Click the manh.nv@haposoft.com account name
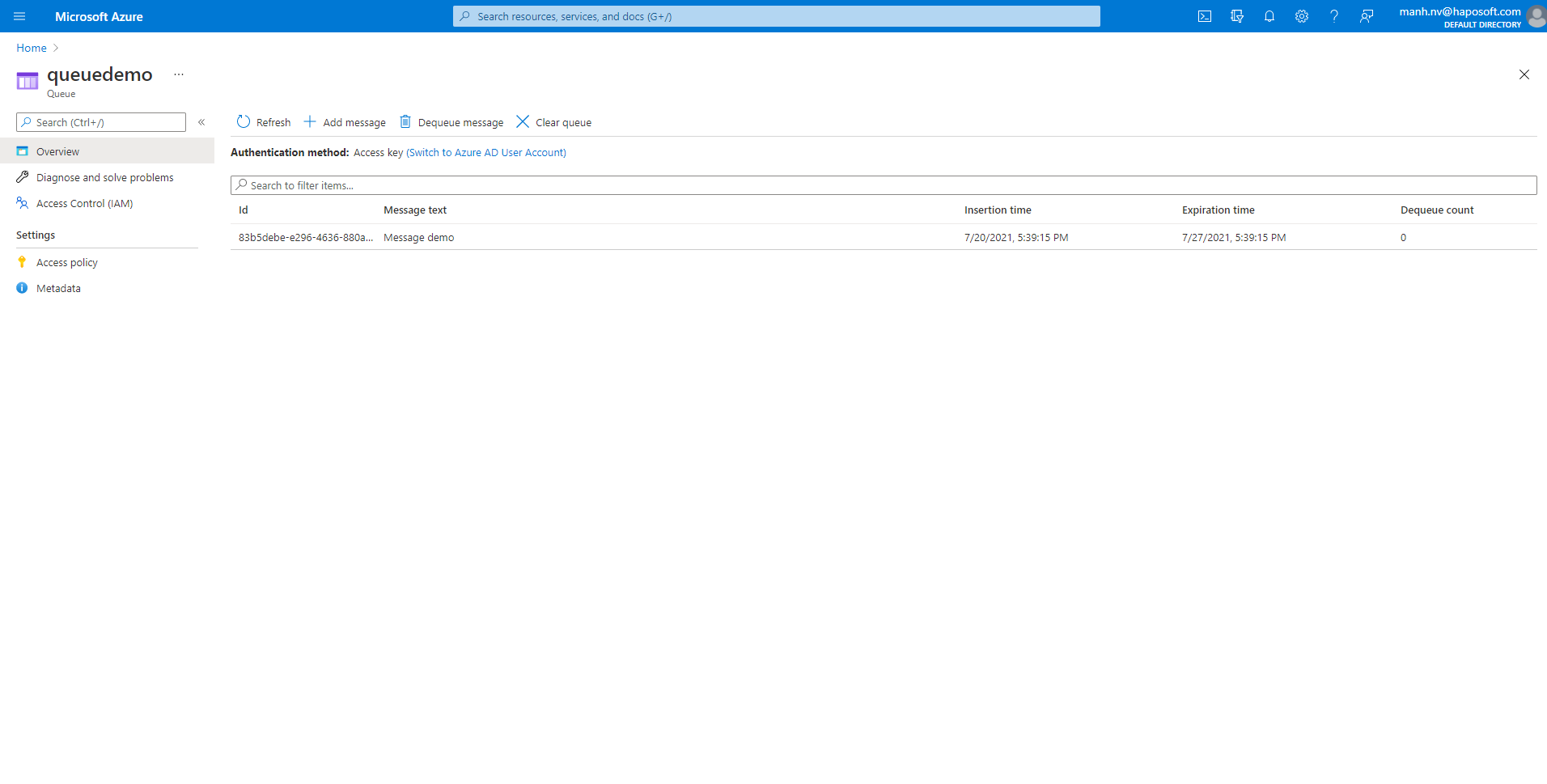This screenshot has width=1547, height=784. 1460,11
